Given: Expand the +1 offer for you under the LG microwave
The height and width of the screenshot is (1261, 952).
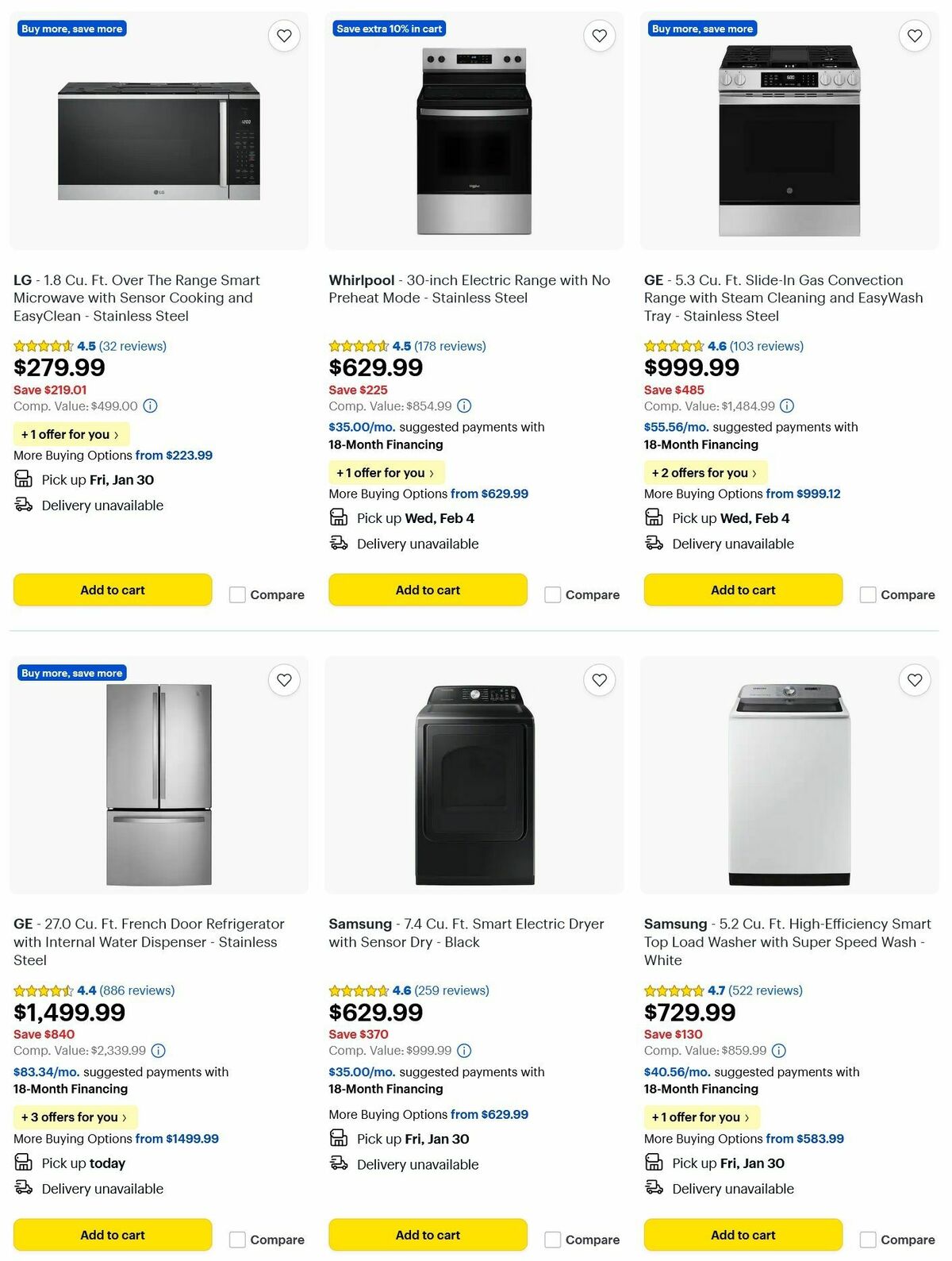Looking at the screenshot, I should click(71, 434).
